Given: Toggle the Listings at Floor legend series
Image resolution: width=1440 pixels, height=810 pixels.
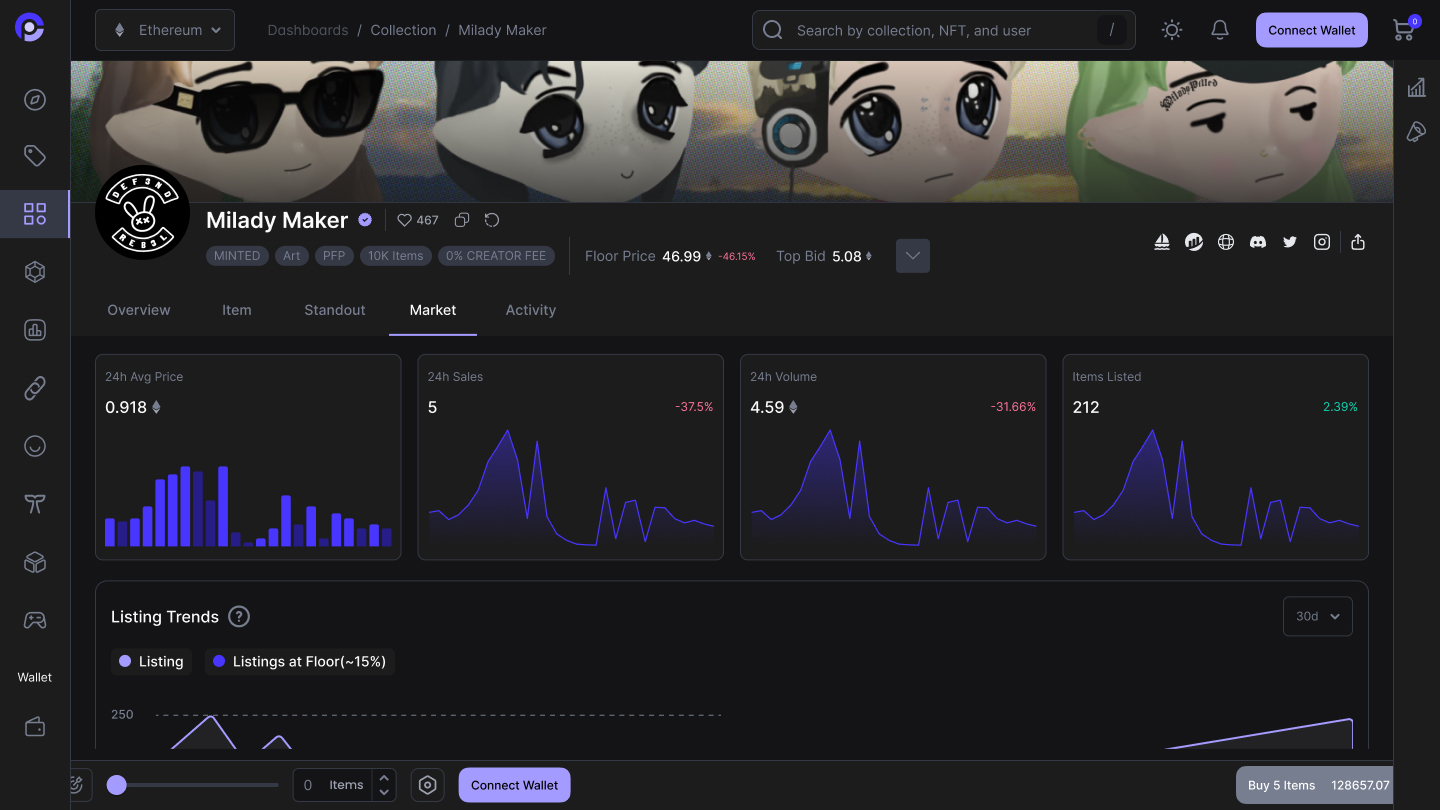Looking at the screenshot, I should pos(300,661).
